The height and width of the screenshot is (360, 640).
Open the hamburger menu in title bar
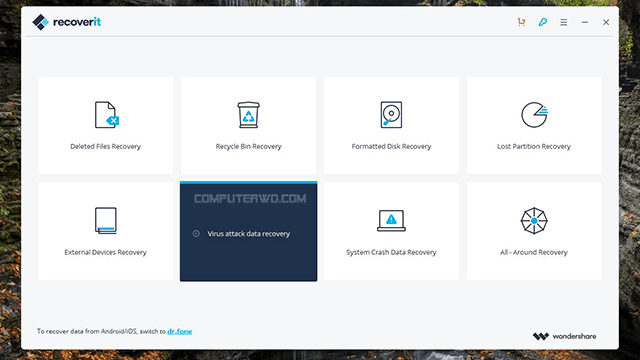(564, 22)
